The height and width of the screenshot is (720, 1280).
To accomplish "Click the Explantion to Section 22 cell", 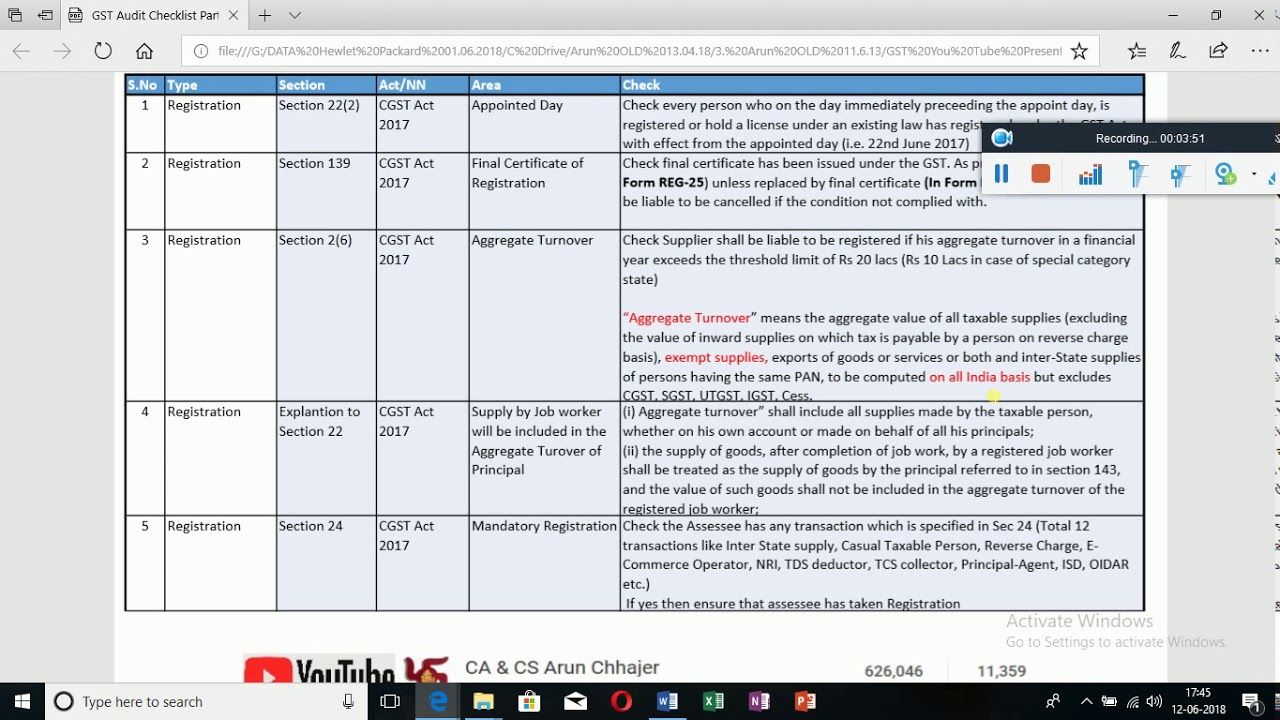I will tap(326, 459).
